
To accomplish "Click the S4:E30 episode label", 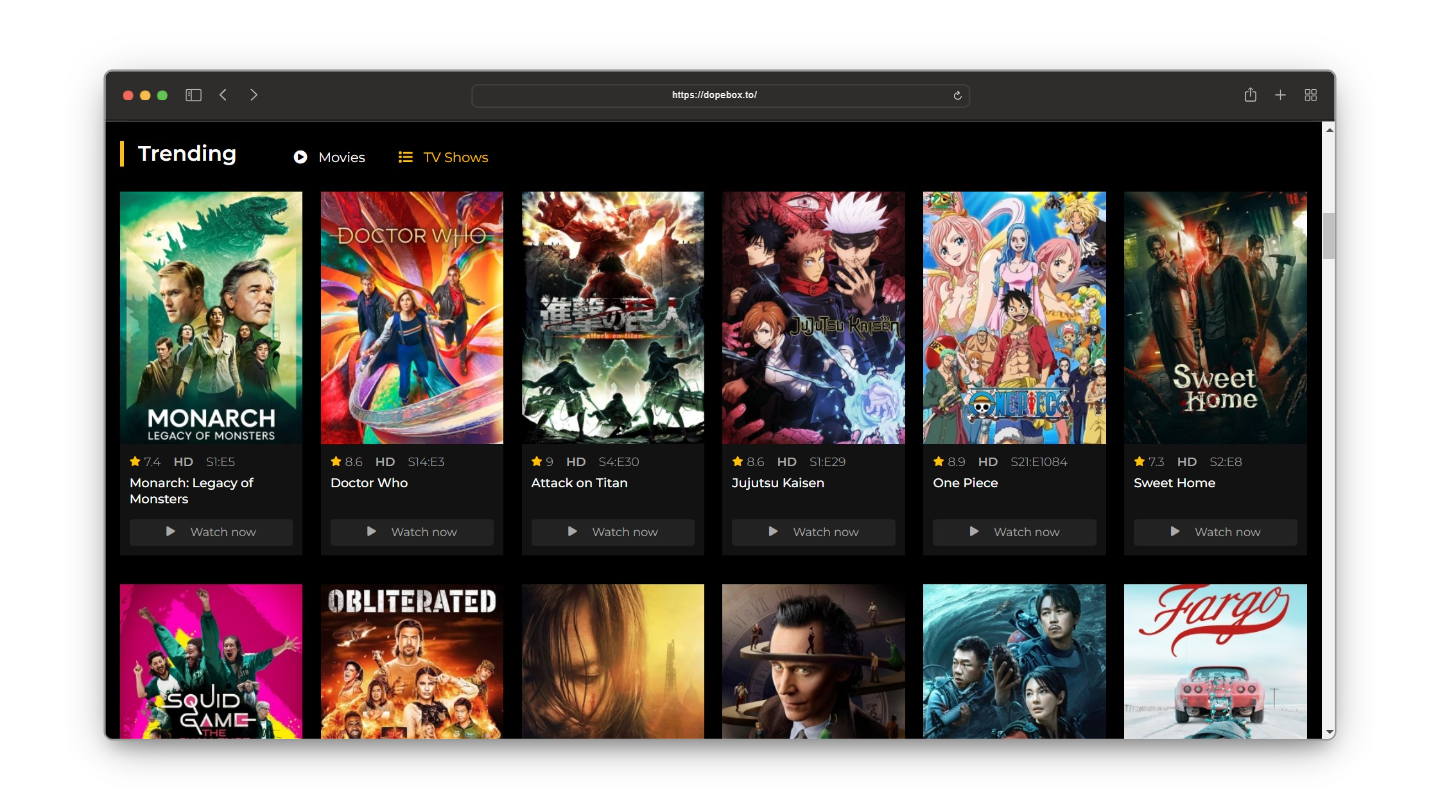I will (619, 462).
